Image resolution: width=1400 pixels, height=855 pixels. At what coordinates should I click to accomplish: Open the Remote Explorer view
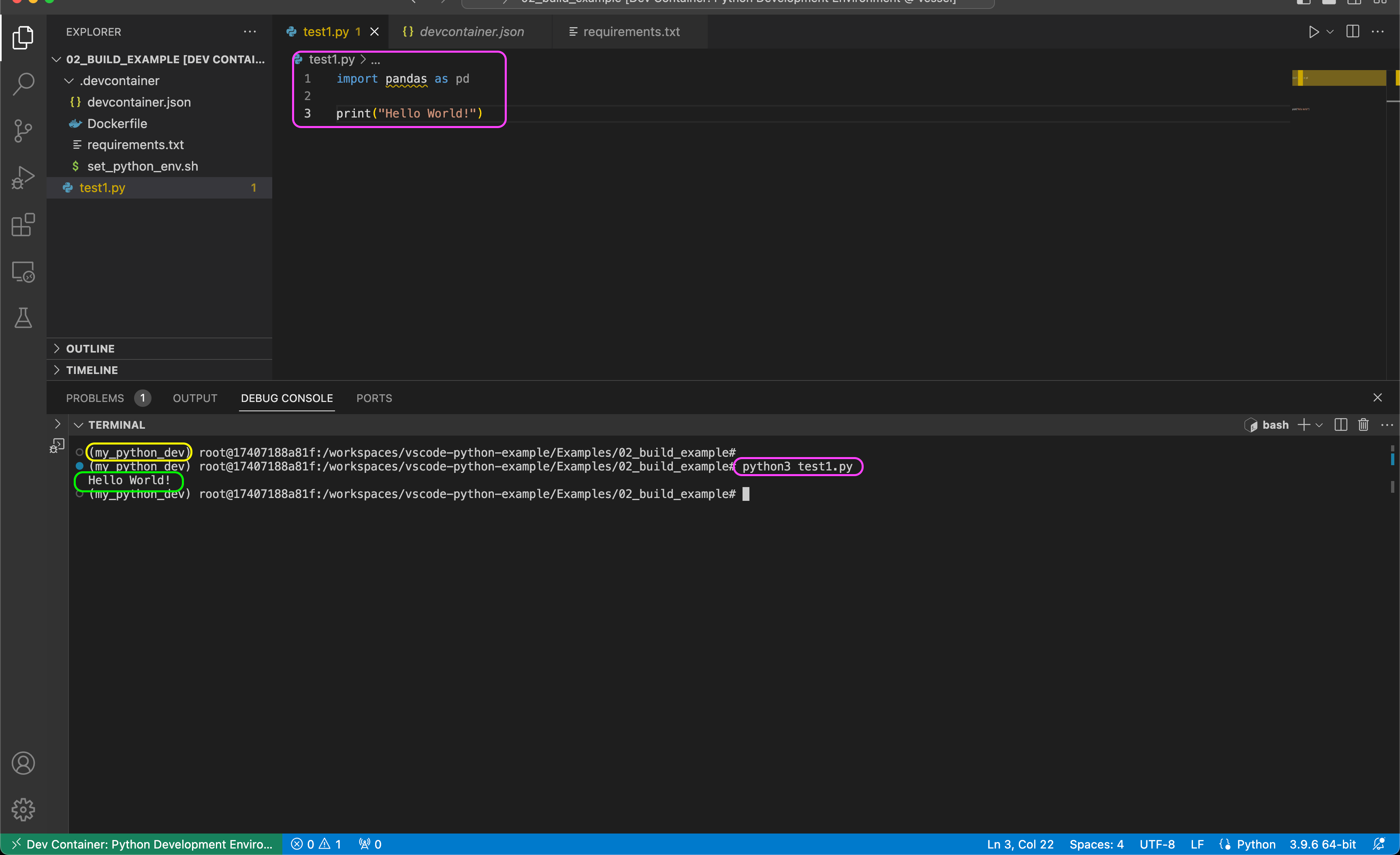coord(23,272)
